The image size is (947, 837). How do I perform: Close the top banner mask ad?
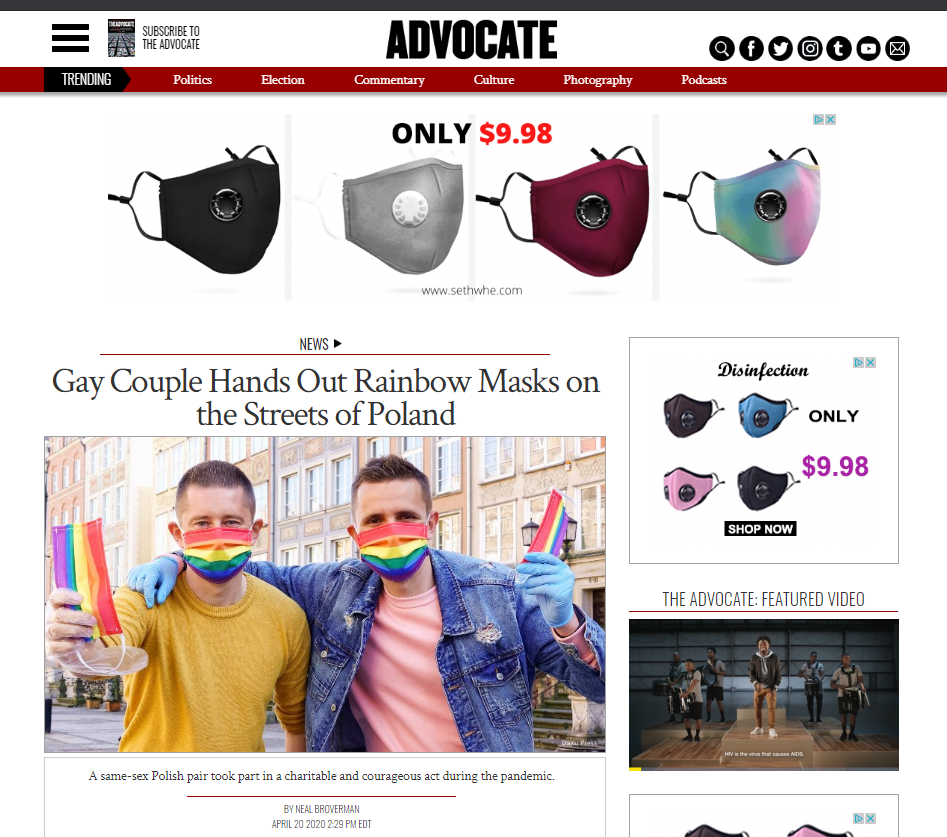(x=831, y=120)
